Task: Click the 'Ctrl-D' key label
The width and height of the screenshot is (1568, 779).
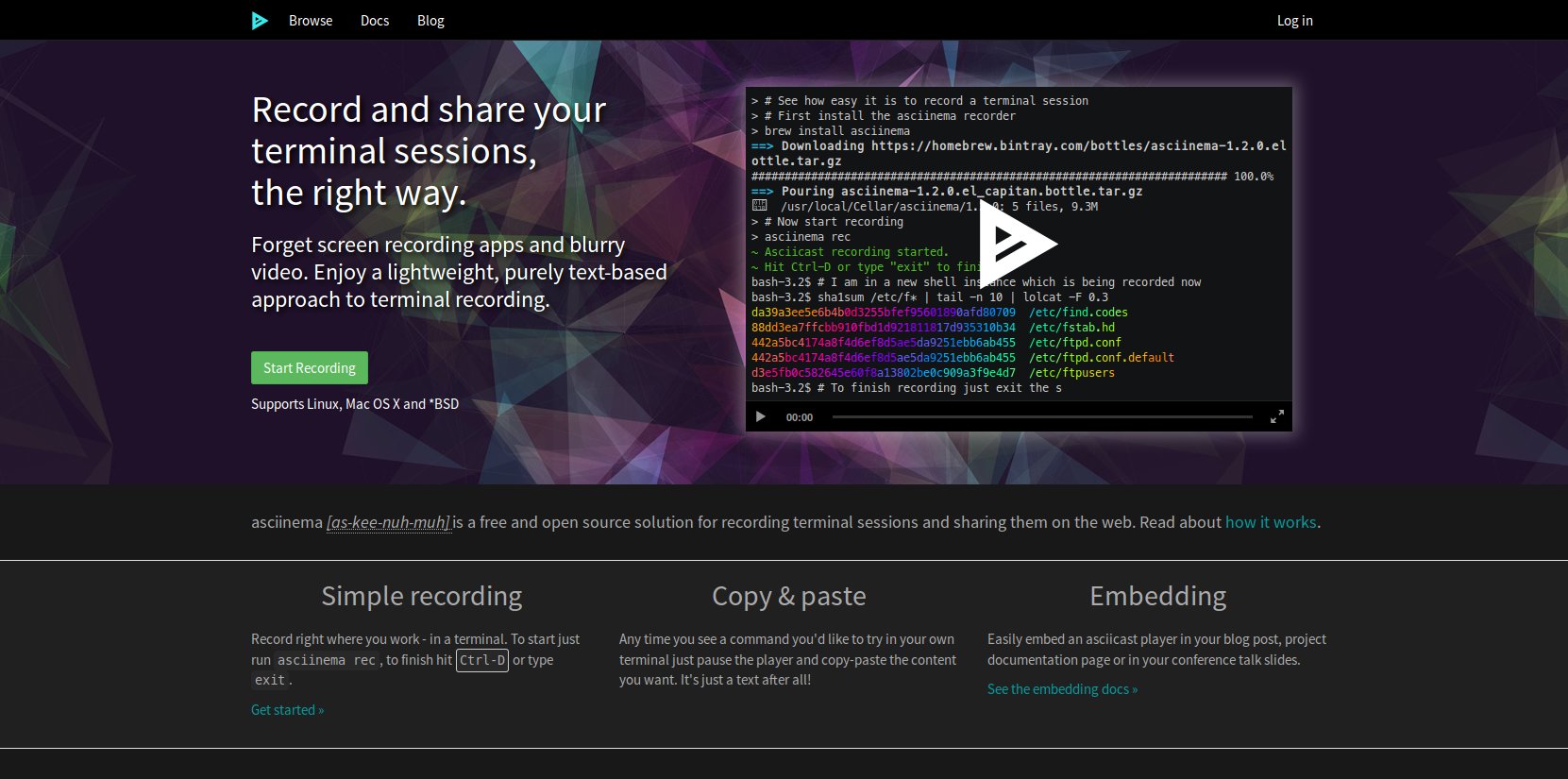Action: 482,660
